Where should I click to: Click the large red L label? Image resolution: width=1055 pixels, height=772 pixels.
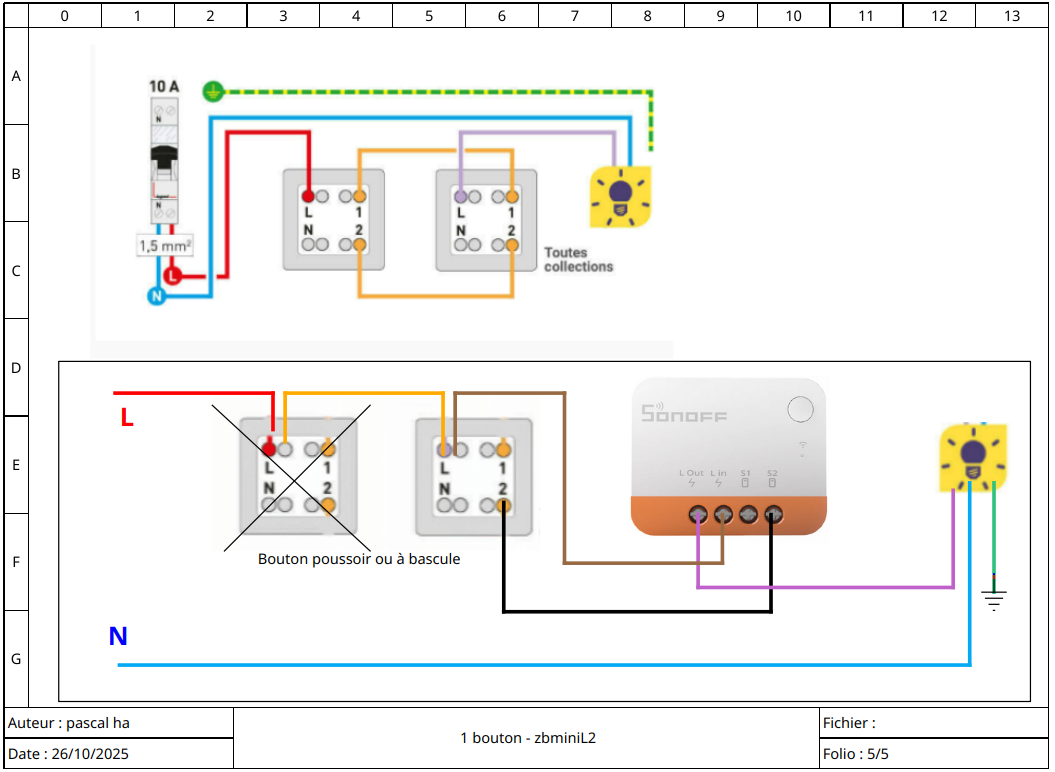[x=127, y=417]
